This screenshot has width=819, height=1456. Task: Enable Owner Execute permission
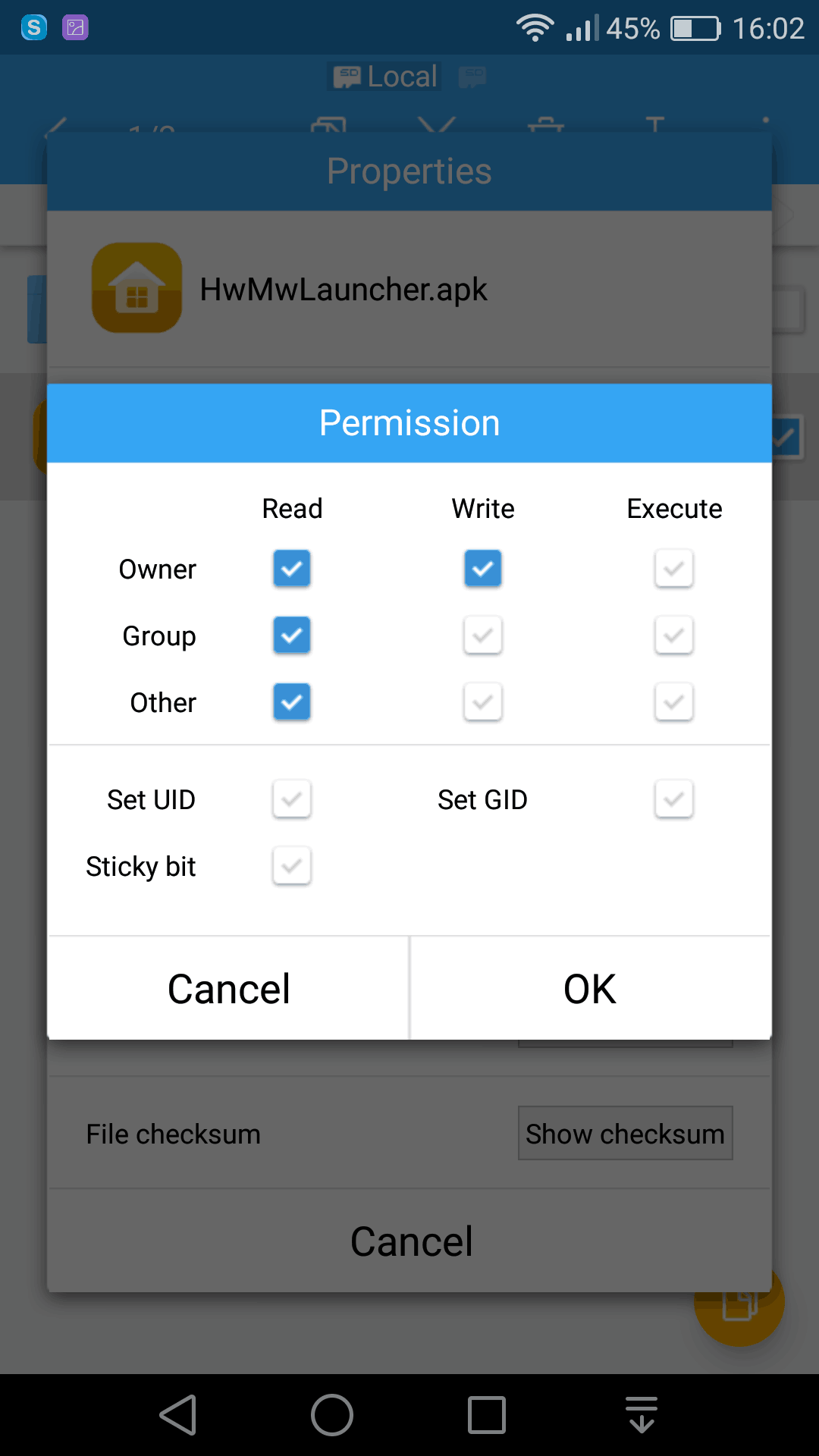pos(674,569)
